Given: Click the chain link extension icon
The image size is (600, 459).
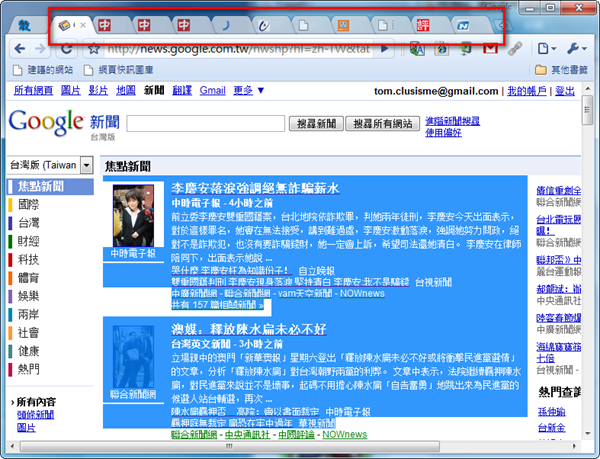Looking at the screenshot, I should [x=515, y=49].
